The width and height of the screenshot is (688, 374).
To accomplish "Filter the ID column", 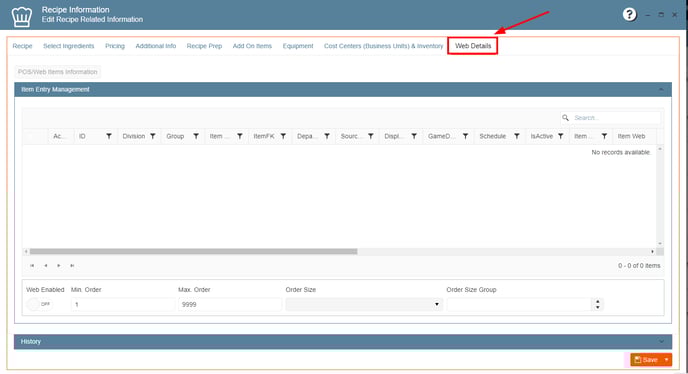I will (x=109, y=136).
